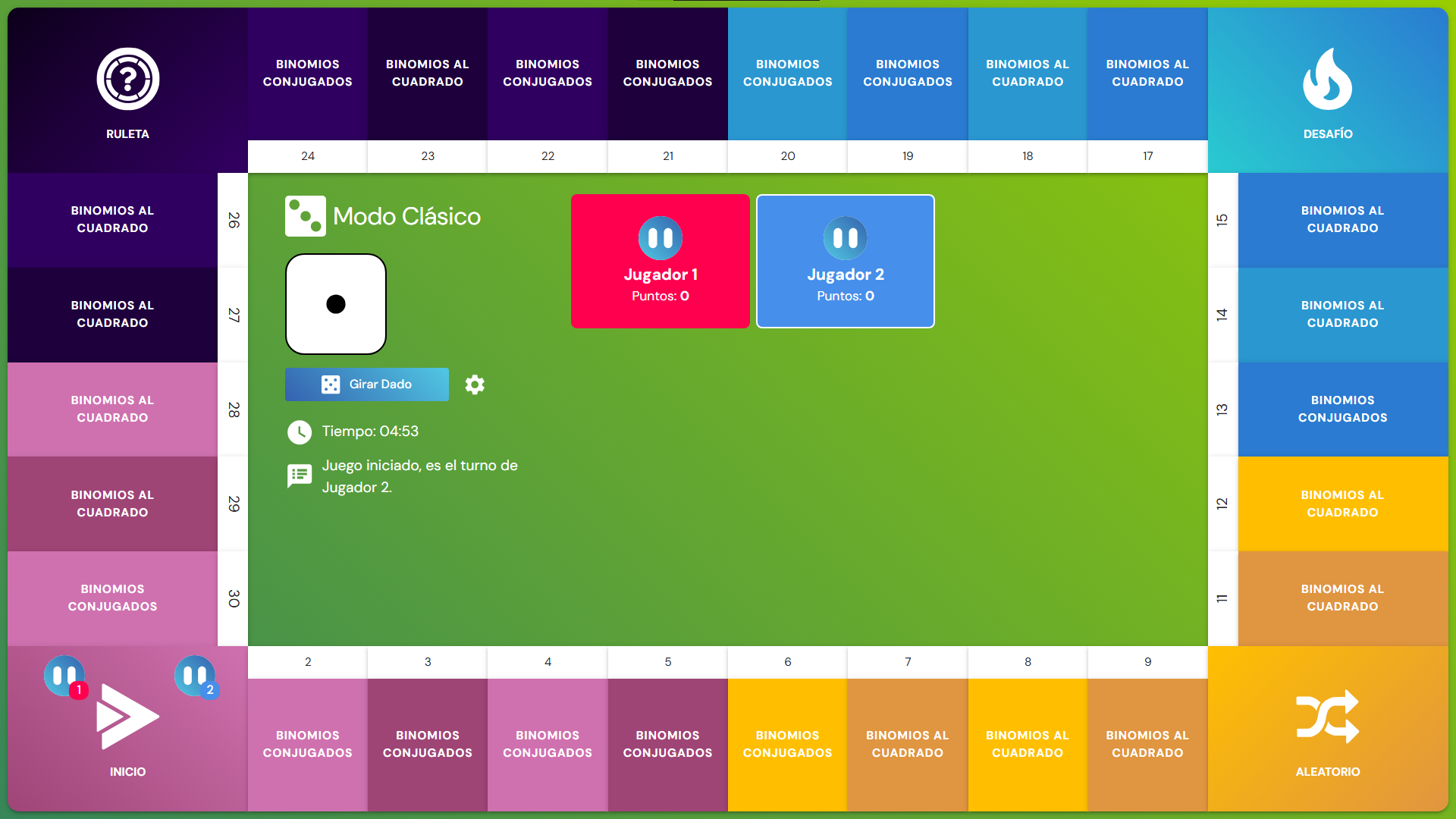Click player 1 token on Inicio
The height and width of the screenshot is (819, 1456).
(x=65, y=676)
